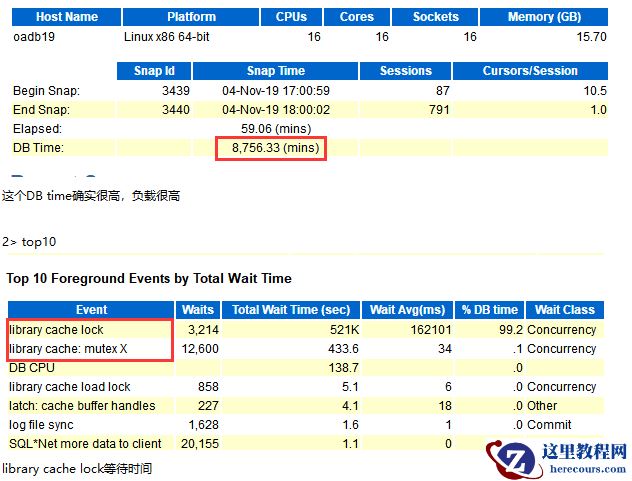The image size is (632, 481).
Task: Click the Platform column header
Action: point(191,17)
